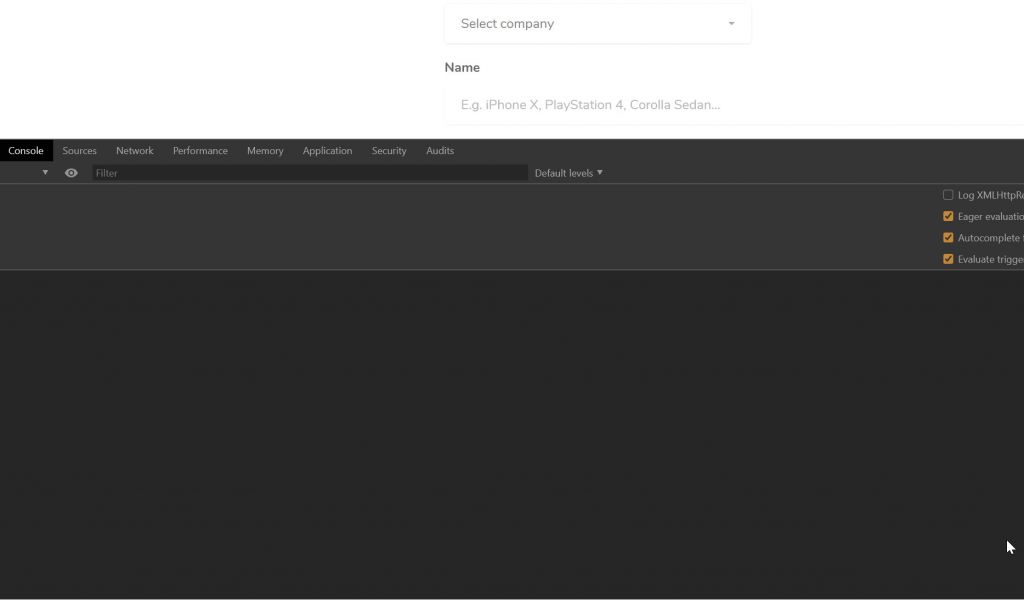
Task: Create a live expression using the eye icon
Action: pos(70,172)
